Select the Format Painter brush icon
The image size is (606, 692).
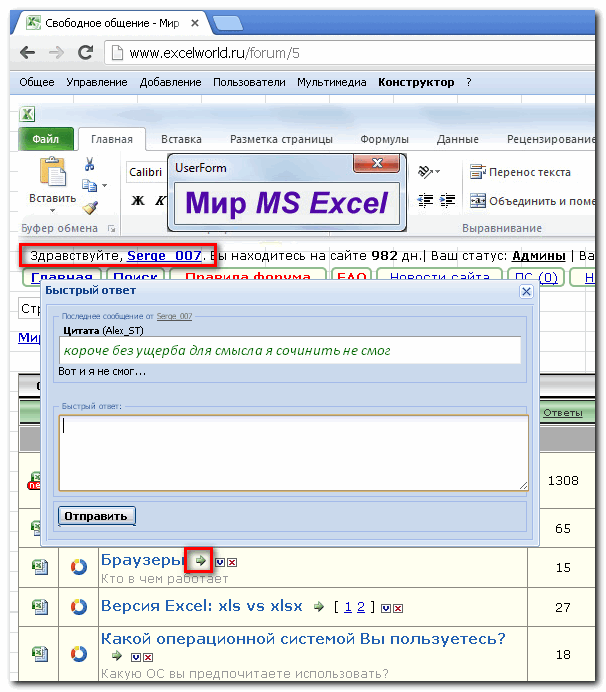pyautogui.click(x=90, y=207)
